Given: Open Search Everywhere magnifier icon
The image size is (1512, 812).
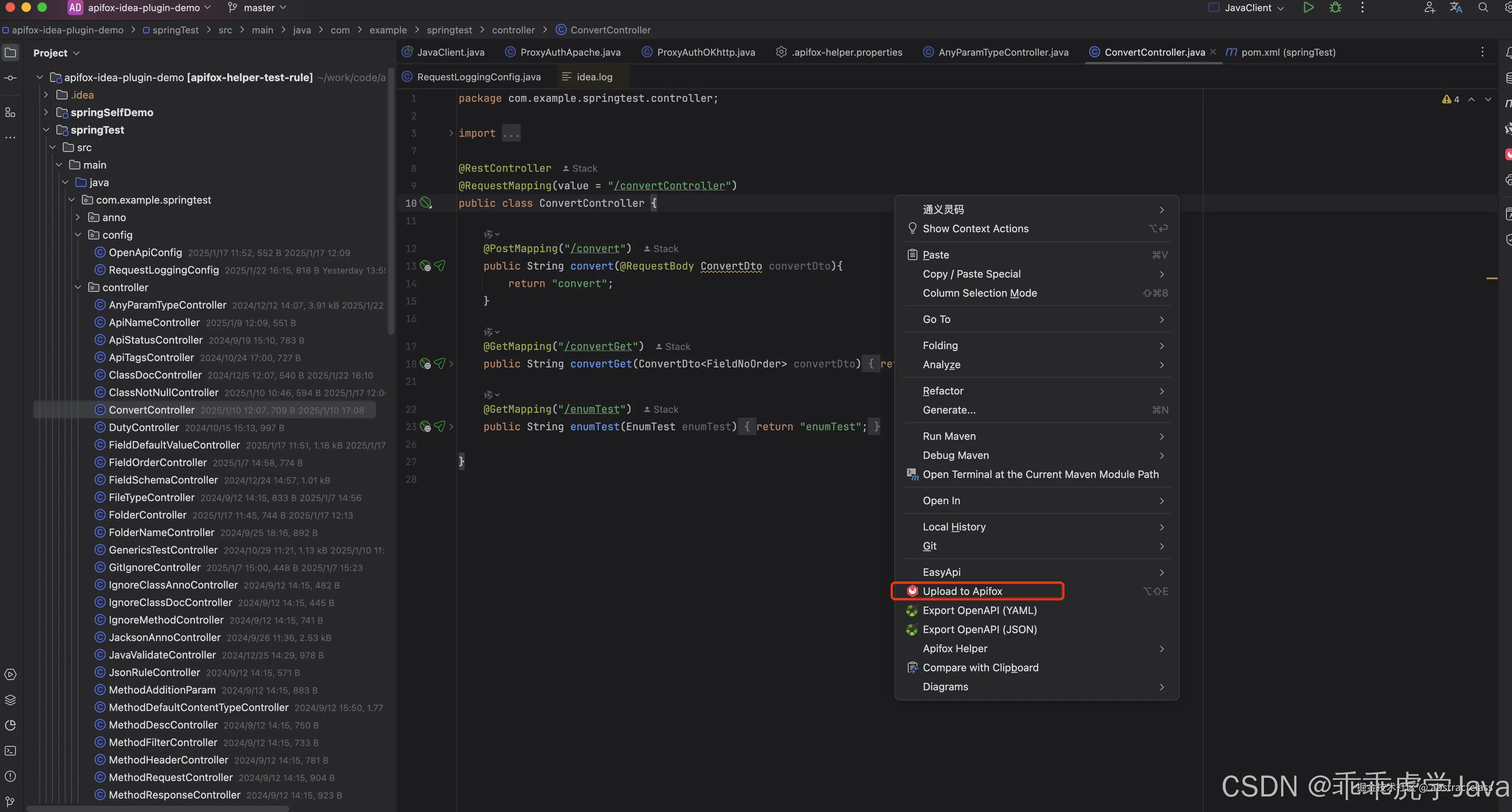Looking at the screenshot, I should [1483, 8].
